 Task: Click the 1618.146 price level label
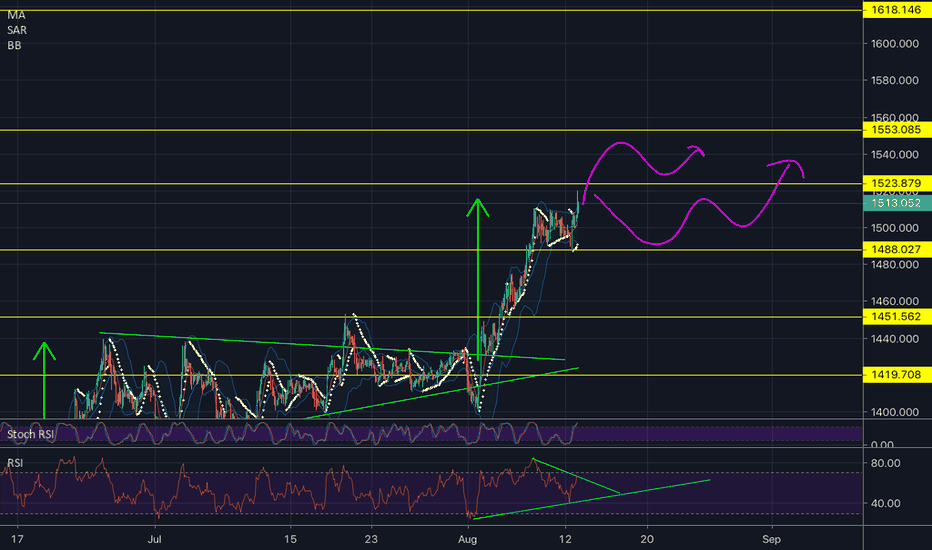[896, 10]
